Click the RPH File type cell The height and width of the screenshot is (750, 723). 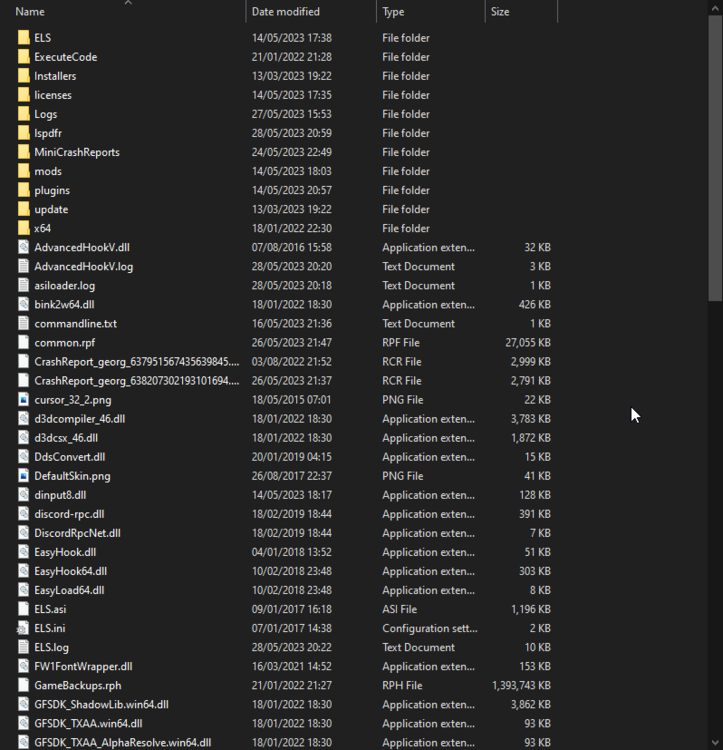point(402,685)
